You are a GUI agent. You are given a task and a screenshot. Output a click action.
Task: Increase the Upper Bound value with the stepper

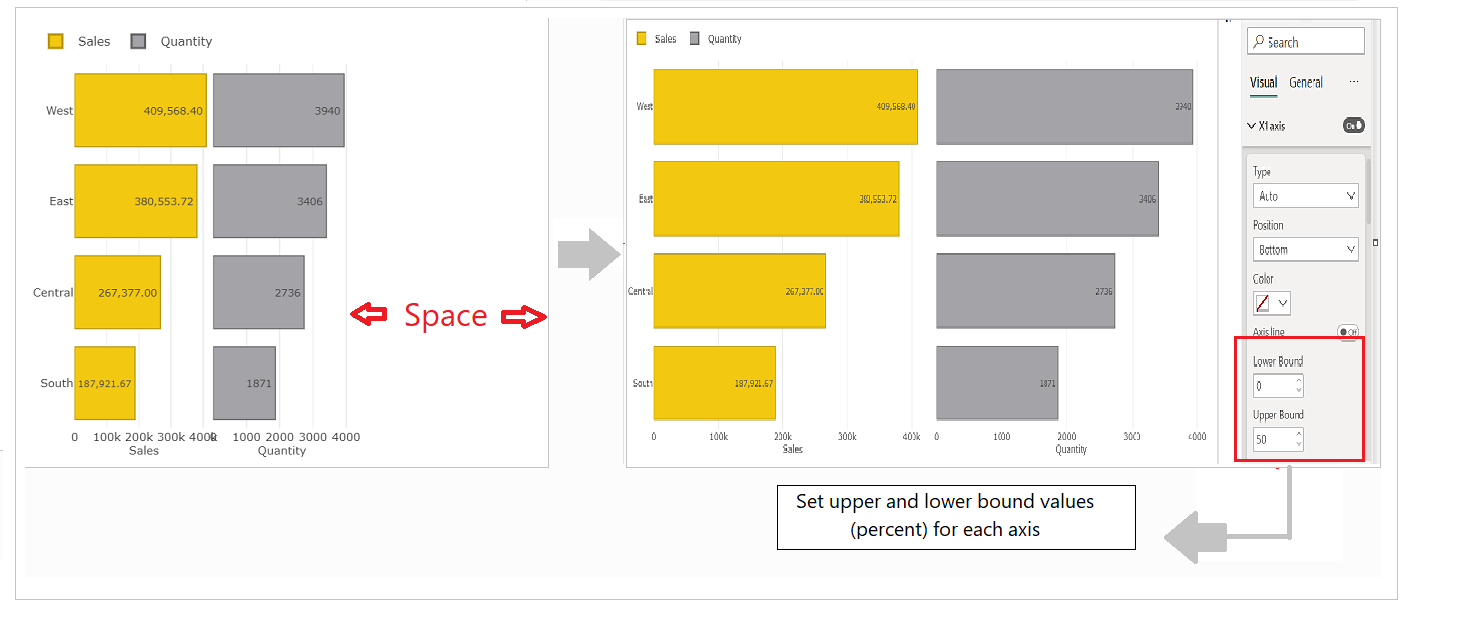[x=1298, y=434]
